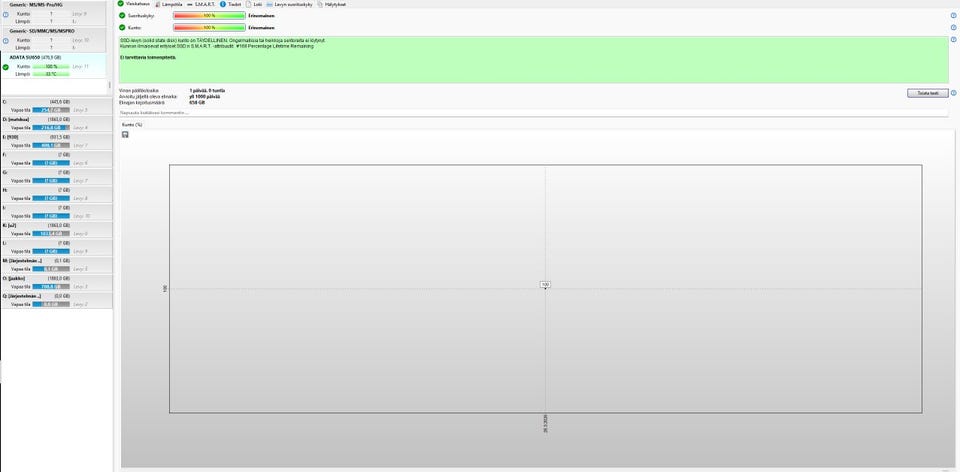Screen dimensions: 960x472
Task: Click the help icon beside the Kunto row
Action: click(953, 28)
